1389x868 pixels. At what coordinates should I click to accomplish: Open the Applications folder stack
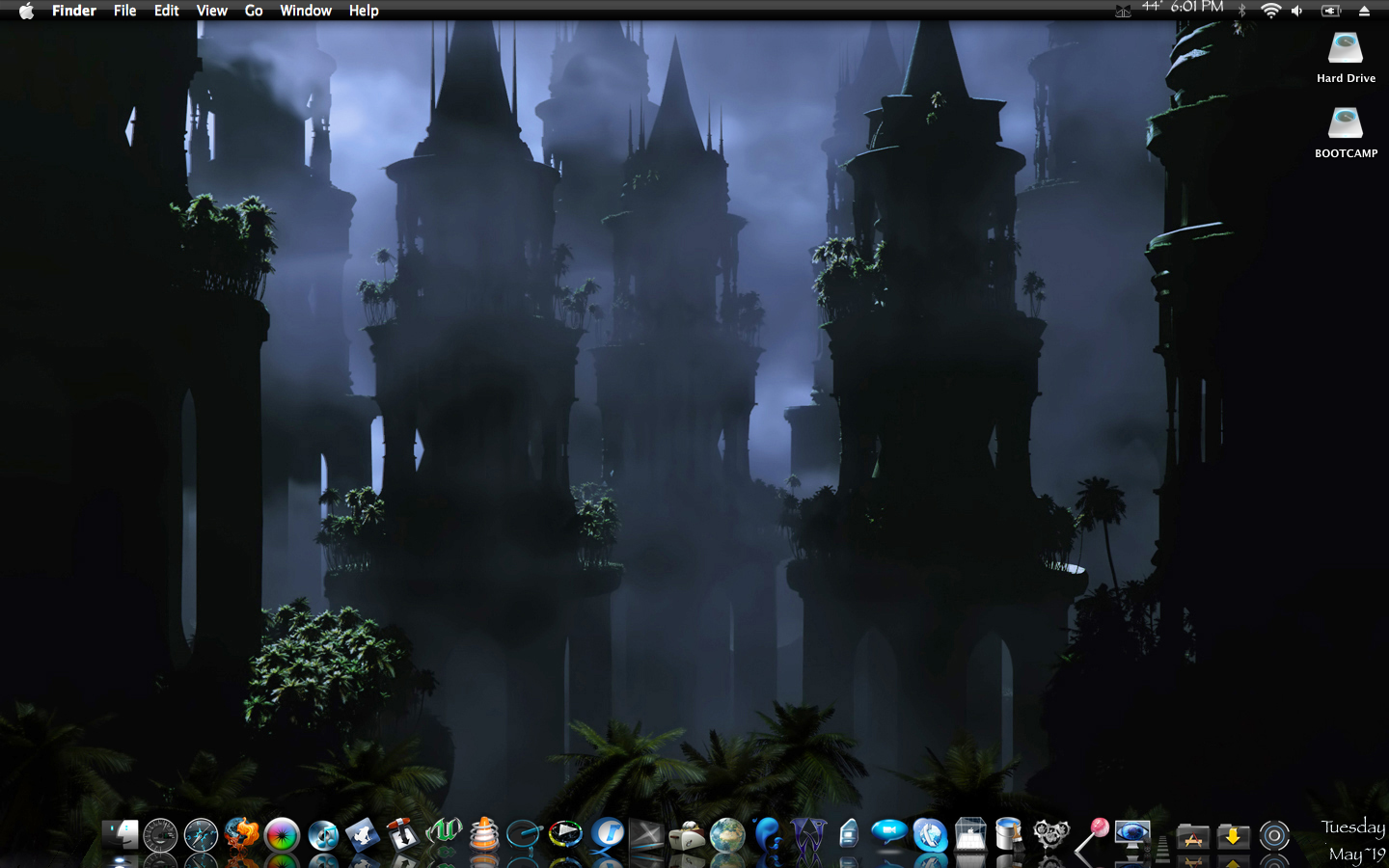(x=1193, y=837)
